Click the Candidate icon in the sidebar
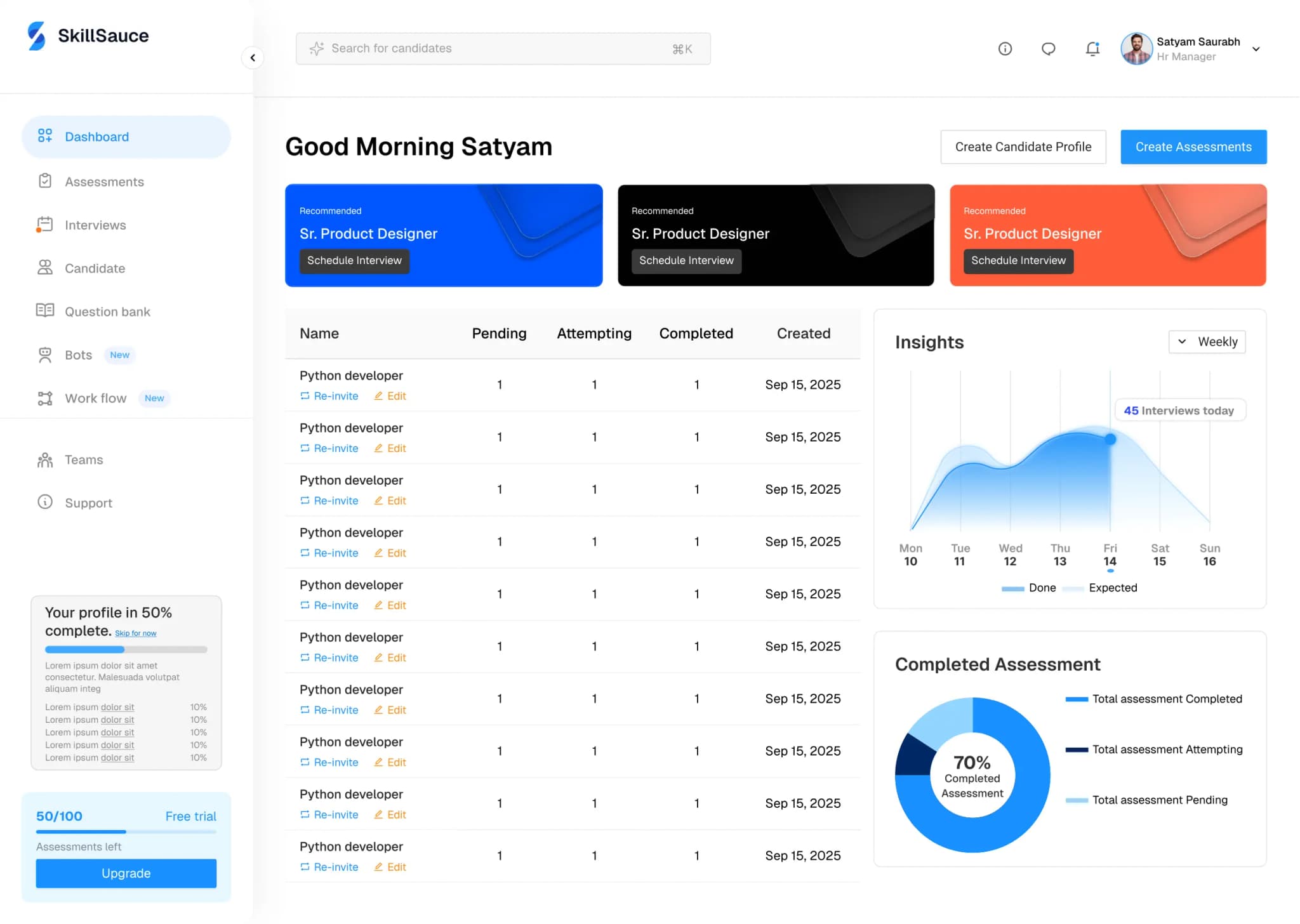This screenshot has width=1300, height=924. point(45,268)
